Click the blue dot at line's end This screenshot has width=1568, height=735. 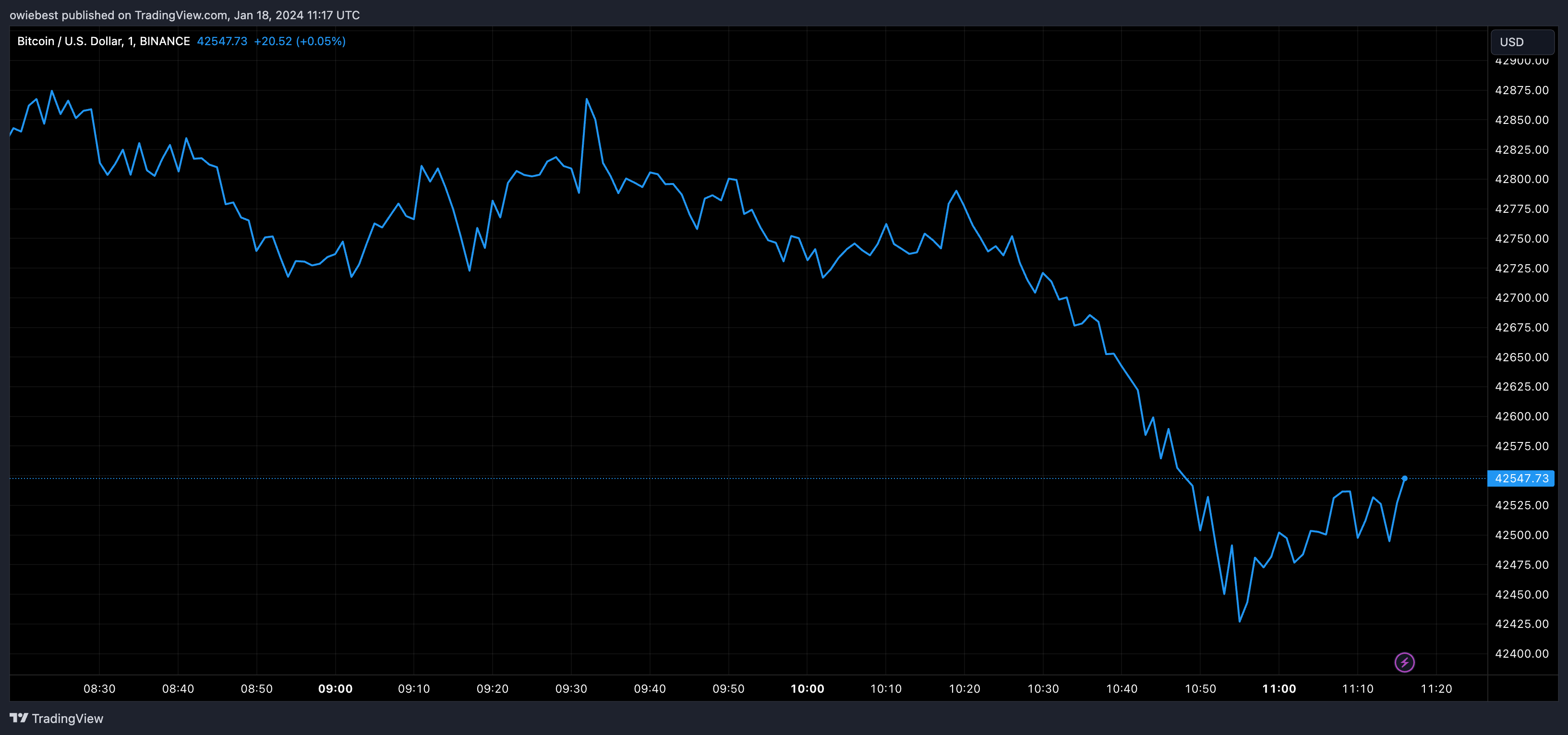pos(1404,478)
